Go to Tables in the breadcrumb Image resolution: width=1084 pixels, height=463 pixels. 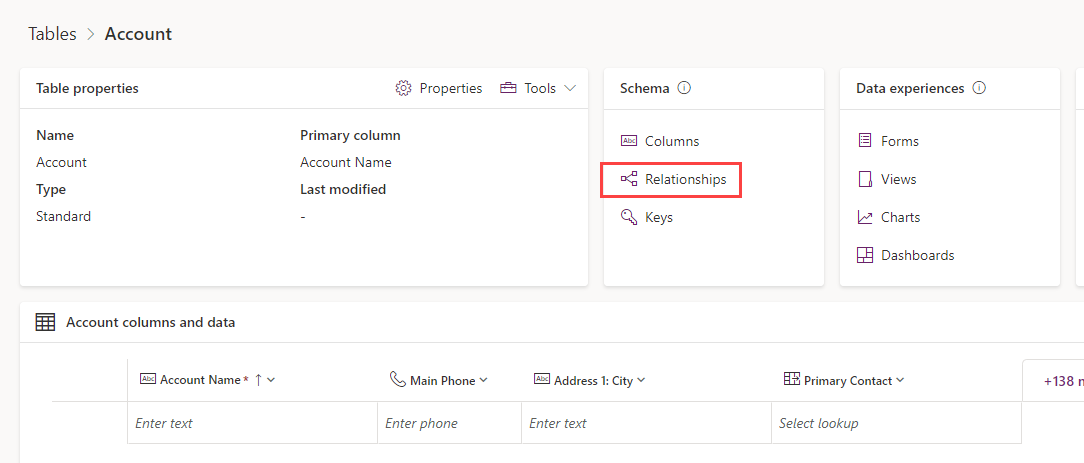[53, 34]
